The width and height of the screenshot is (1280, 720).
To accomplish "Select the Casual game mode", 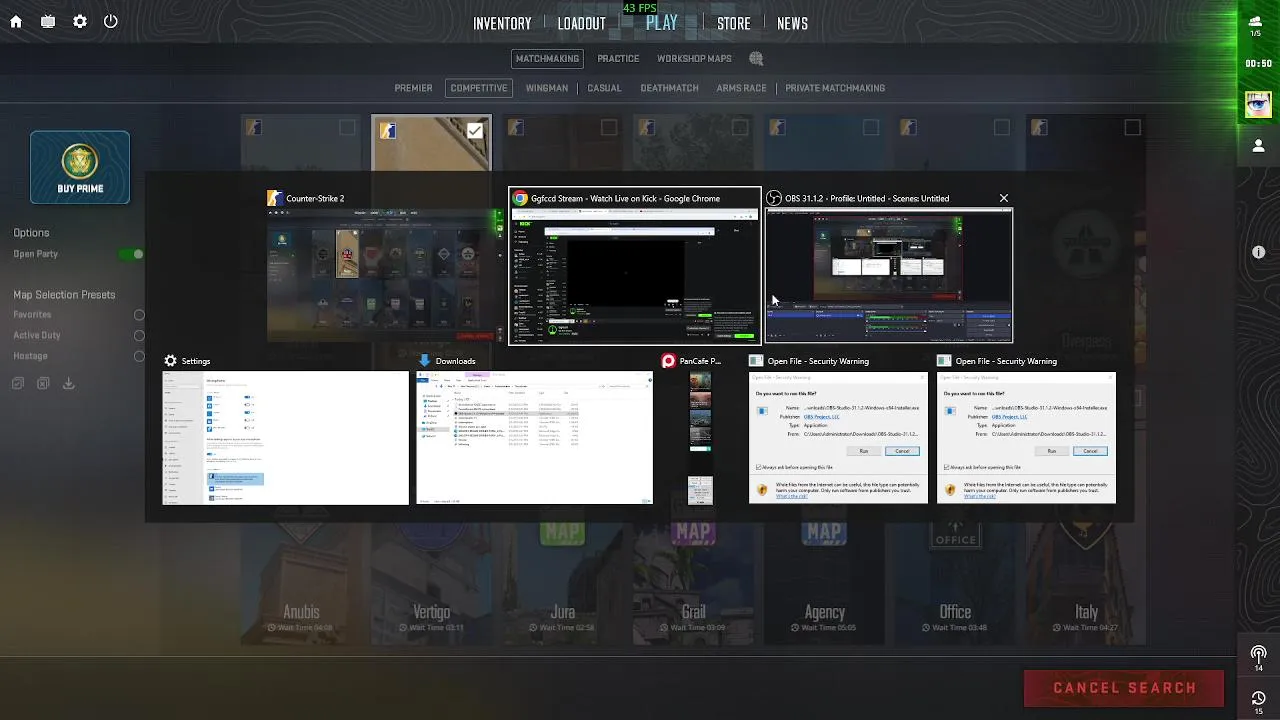I will [604, 88].
